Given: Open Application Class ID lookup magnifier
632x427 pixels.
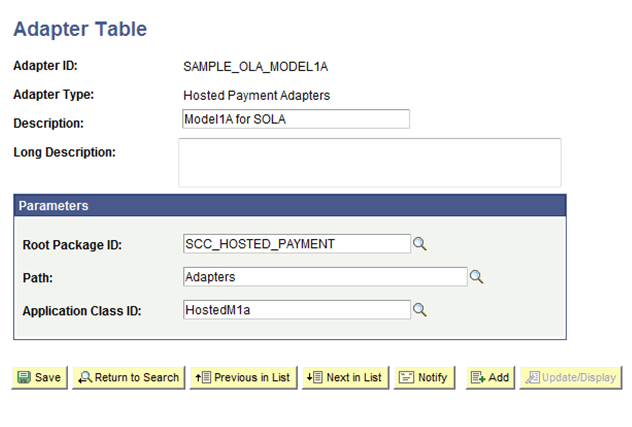Looking at the screenshot, I should pos(420,310).
